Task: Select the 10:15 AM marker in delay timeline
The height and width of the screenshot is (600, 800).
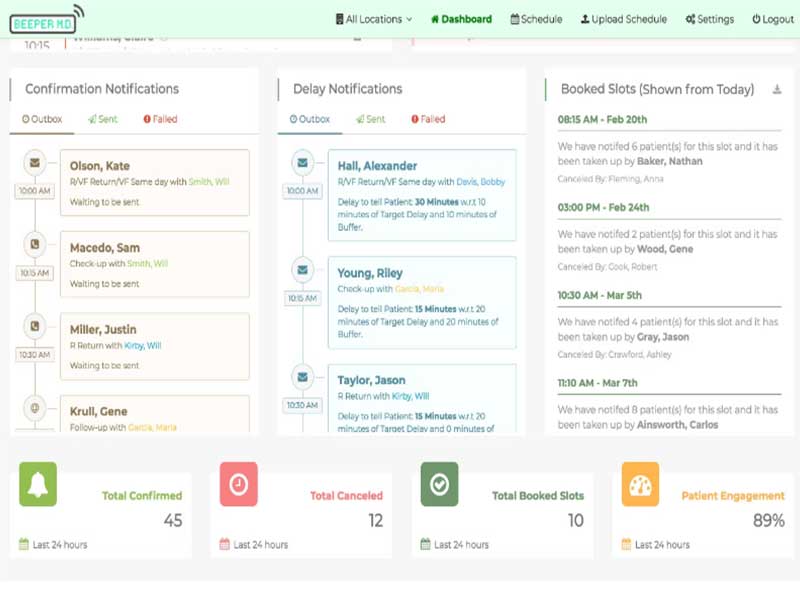Action: click(x=303, y=298)
